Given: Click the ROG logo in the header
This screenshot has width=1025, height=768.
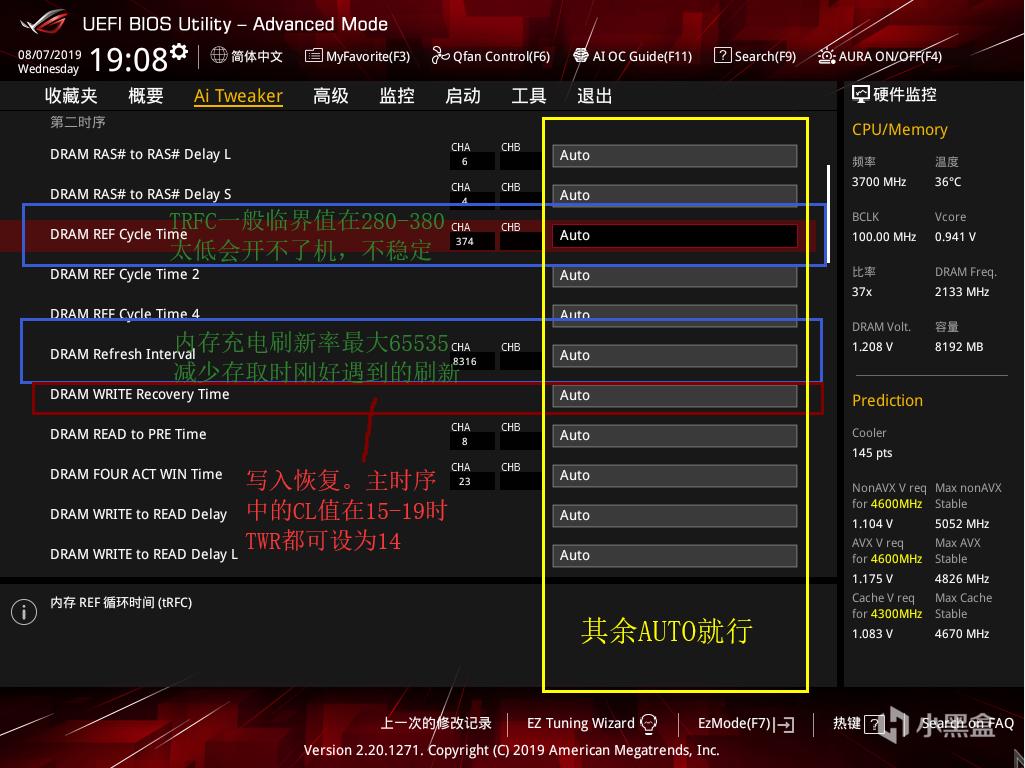Looking at the screenshot, I should pyautogui.click(x=43, y=22).
